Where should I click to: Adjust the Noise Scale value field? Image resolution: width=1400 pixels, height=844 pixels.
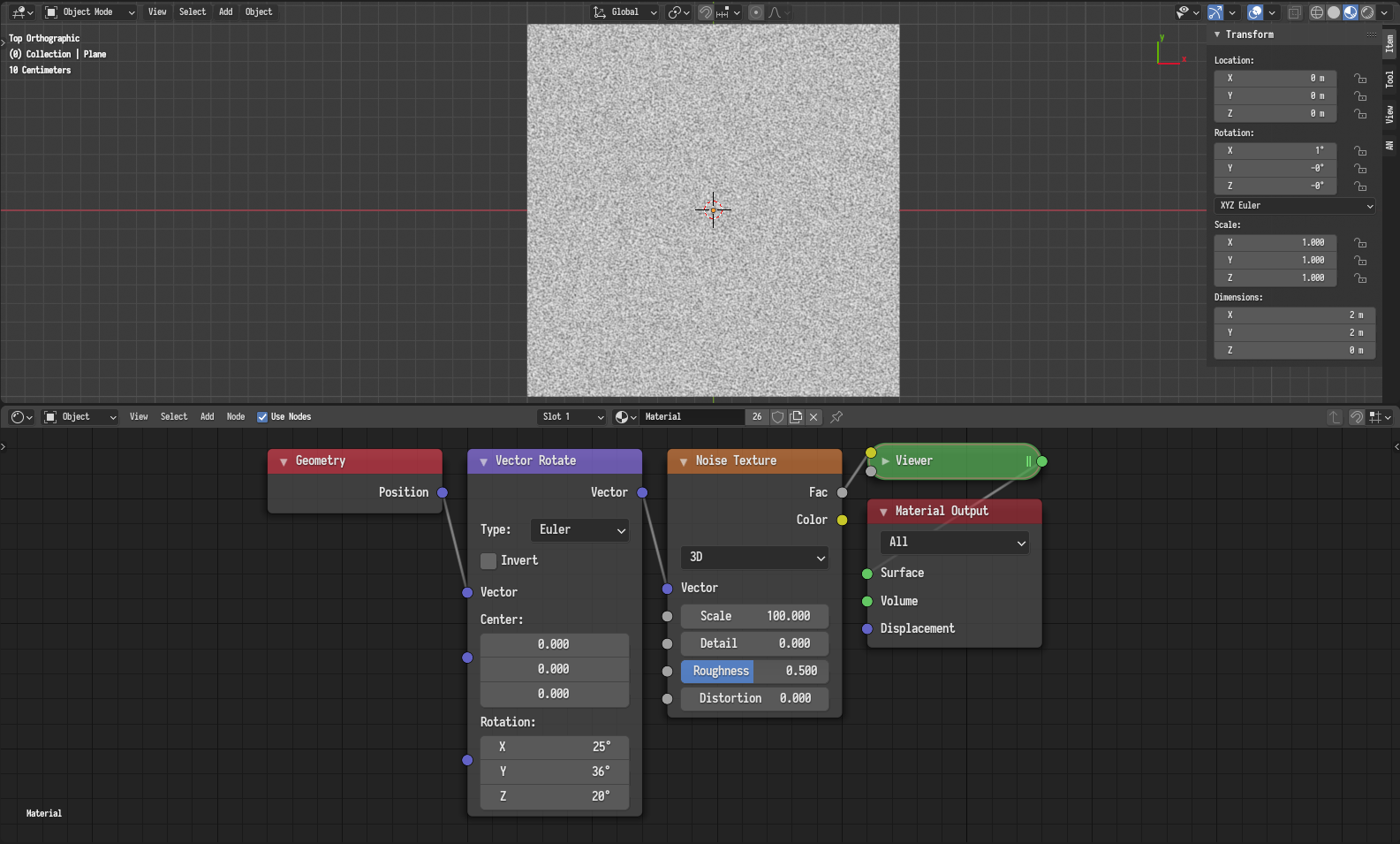tap(754, 617)
